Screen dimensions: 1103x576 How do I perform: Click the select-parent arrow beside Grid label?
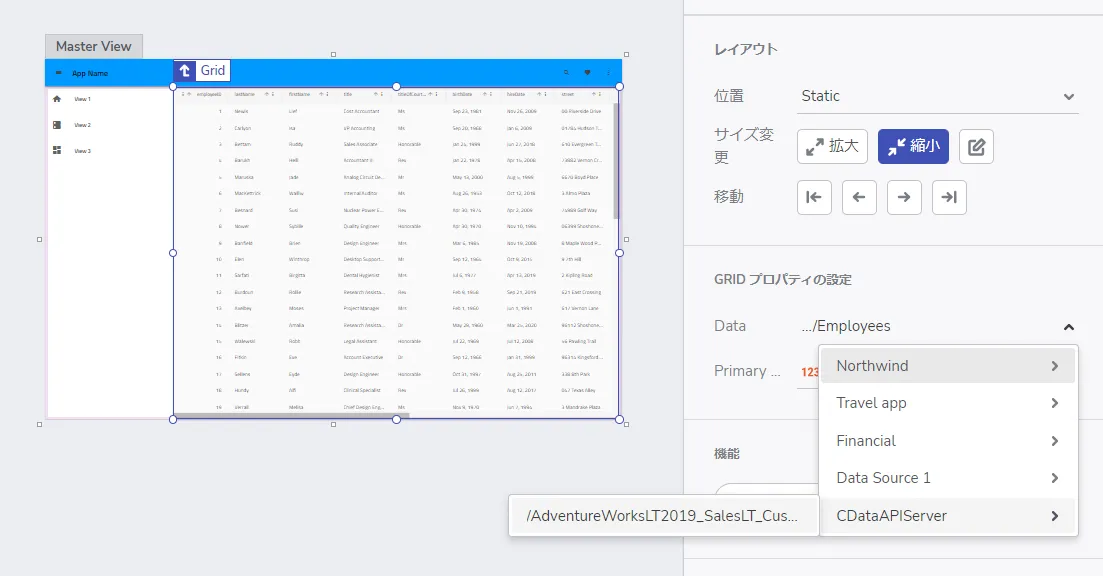[185, 71]
